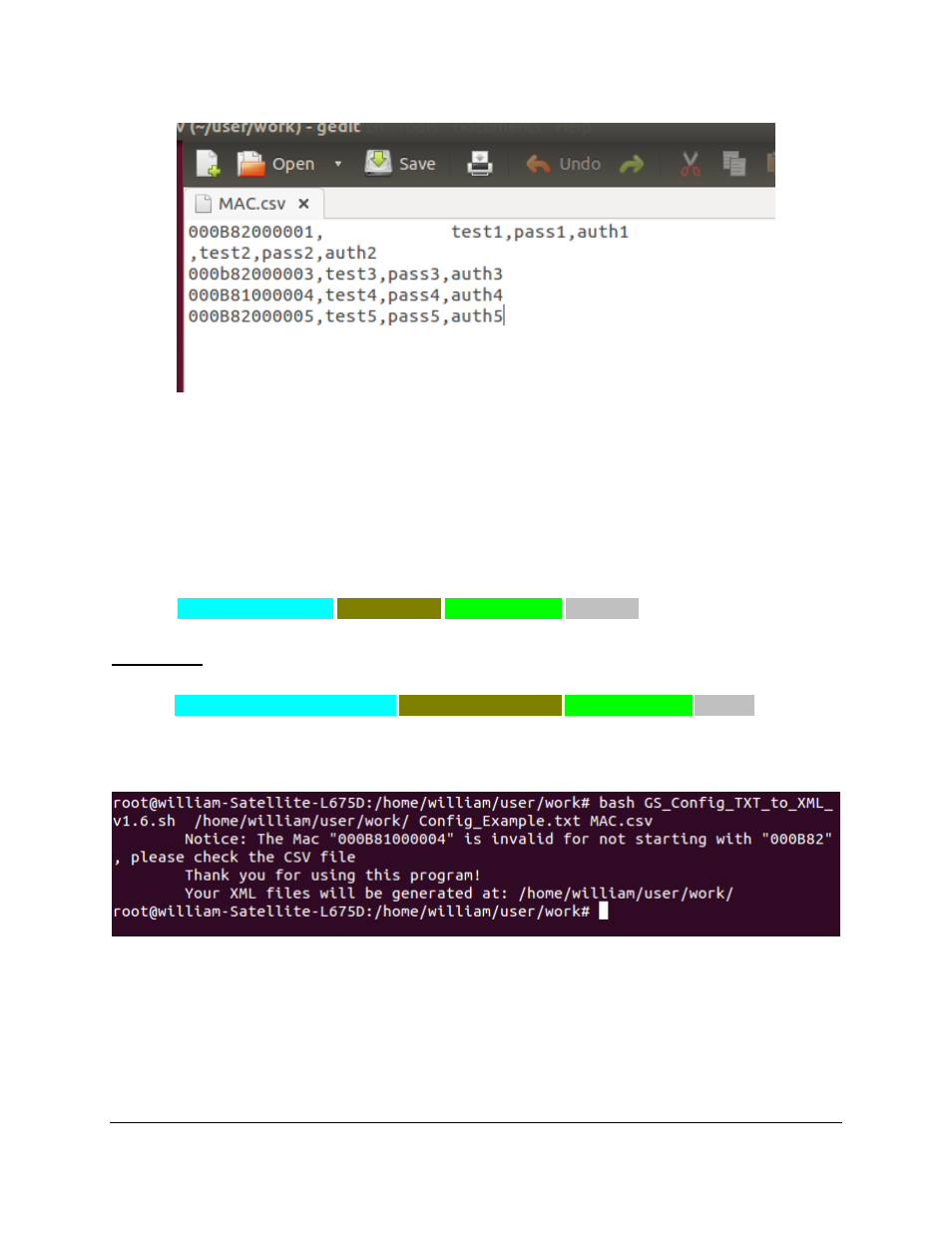Redo the last undone action
Screen dimensions: 952x1233
point(632,164)
